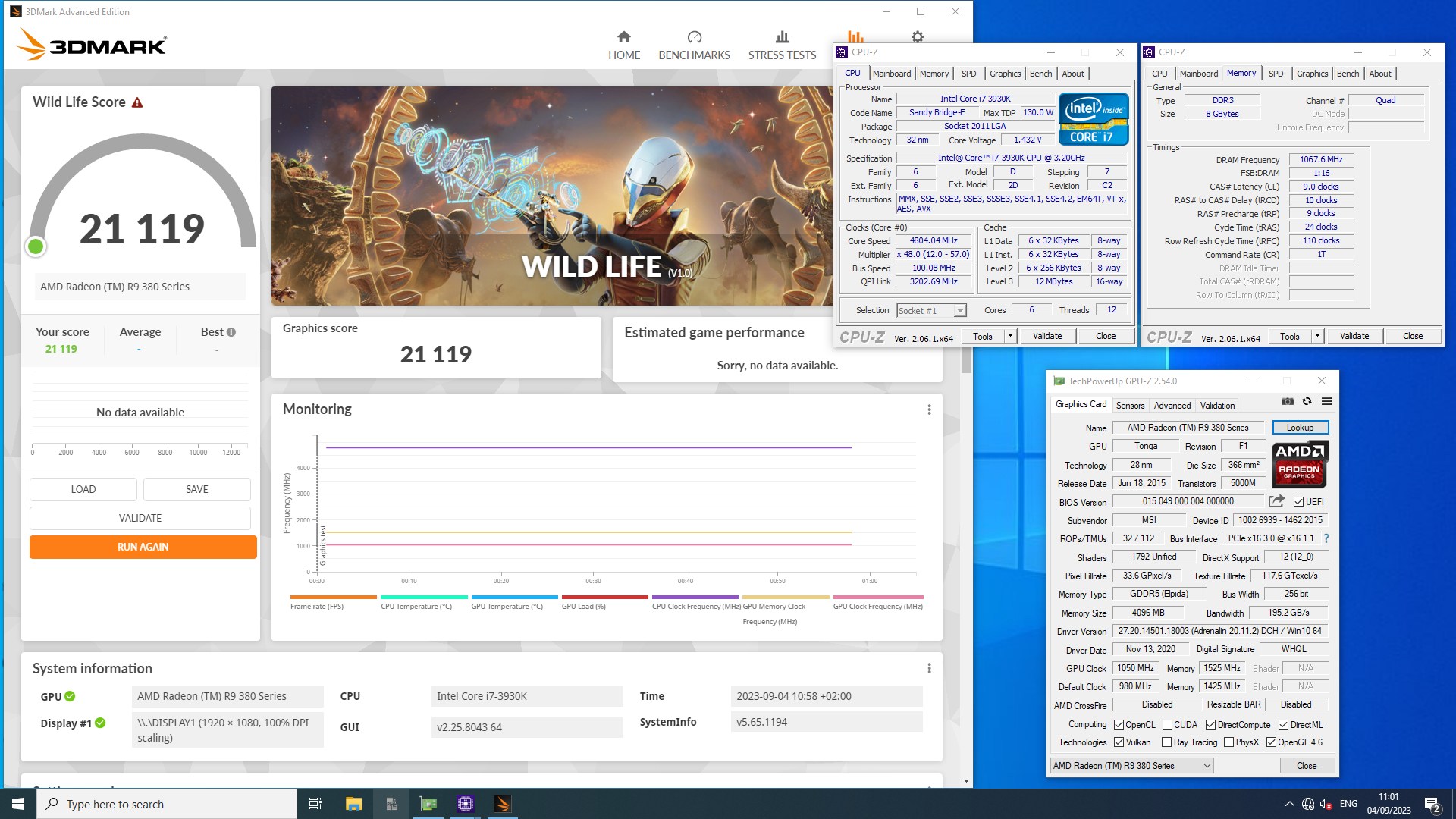
Task: Click the warning triangle next to Wild Life Score
Action: coord(137,102)
